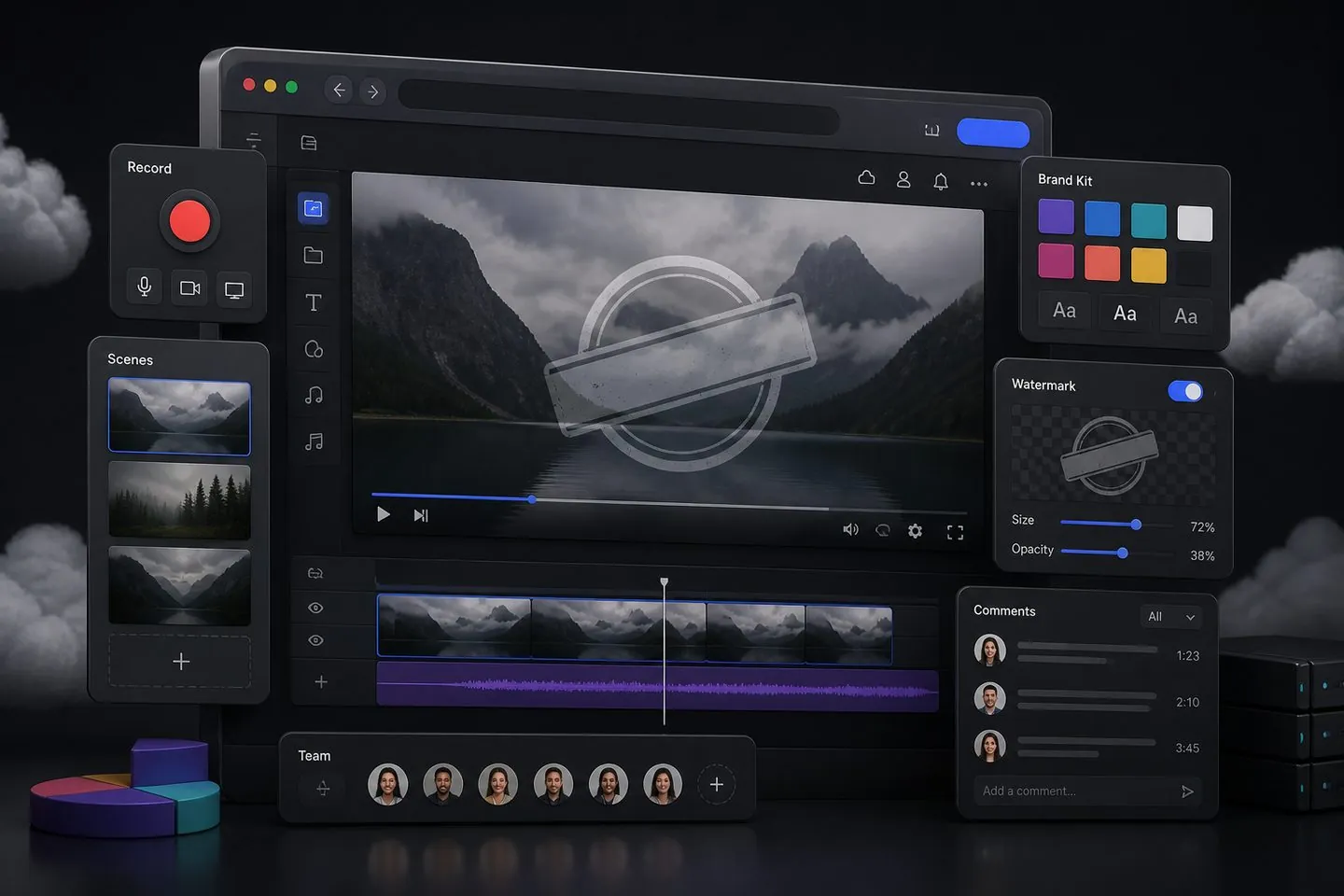Select the teal Brand Kit swatch
The height and width of the screenshot is (896, 1344).
pos(1149,221)
